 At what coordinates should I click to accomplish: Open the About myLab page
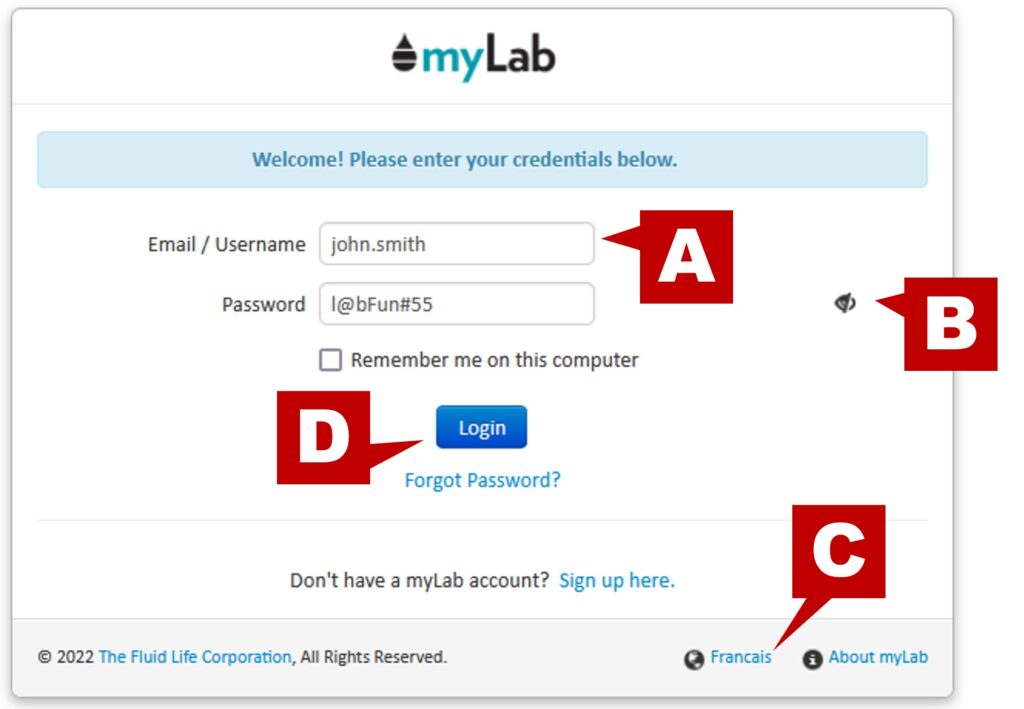878,657
